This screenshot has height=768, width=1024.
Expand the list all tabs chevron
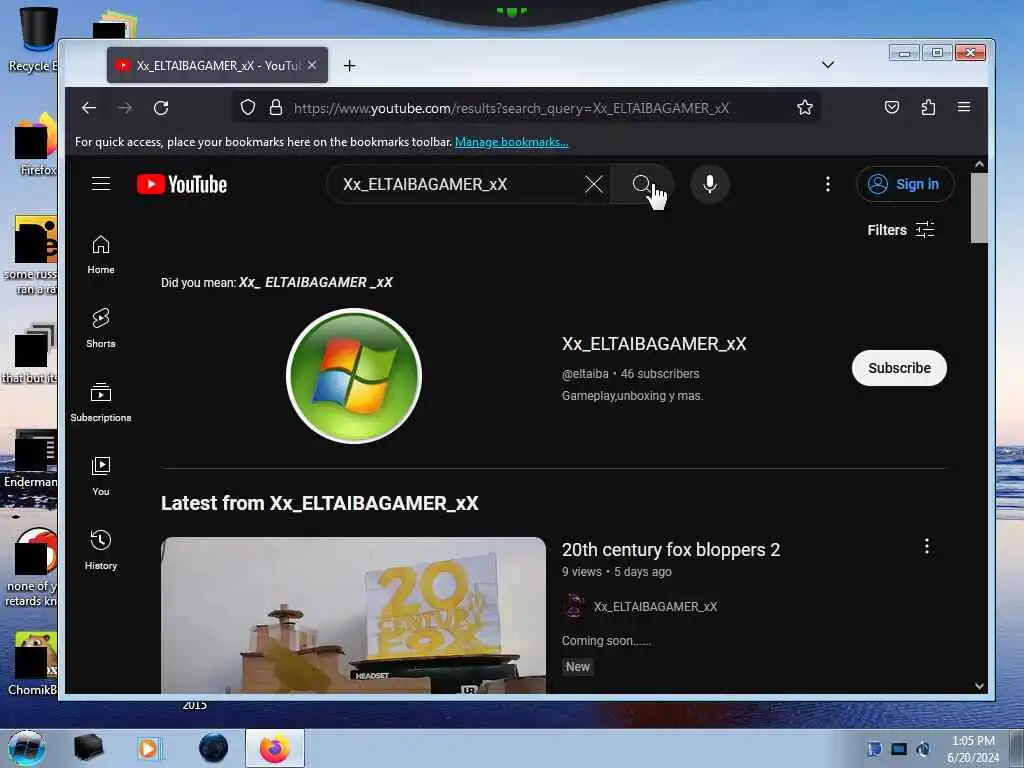[827, 65]
